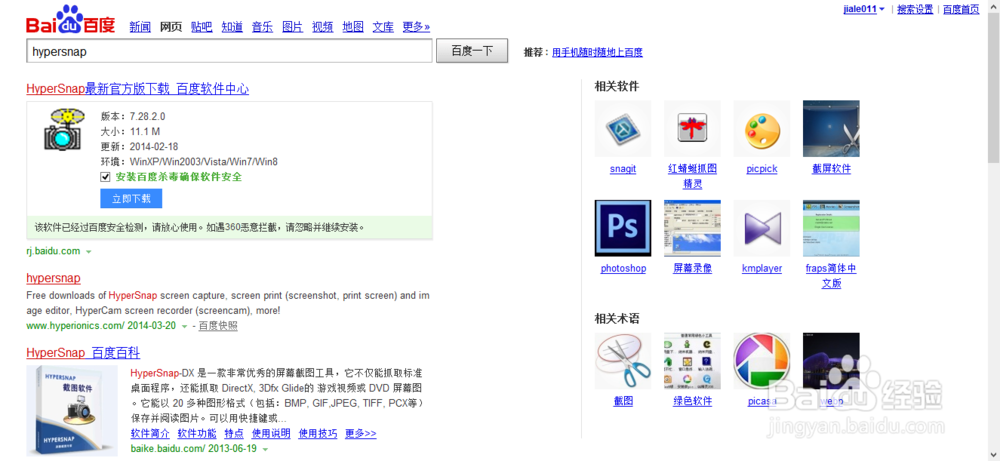The height and width of the screenshot is (461, 1000).
Task: Click the snagit text link
Action: [x=622, y=169]
